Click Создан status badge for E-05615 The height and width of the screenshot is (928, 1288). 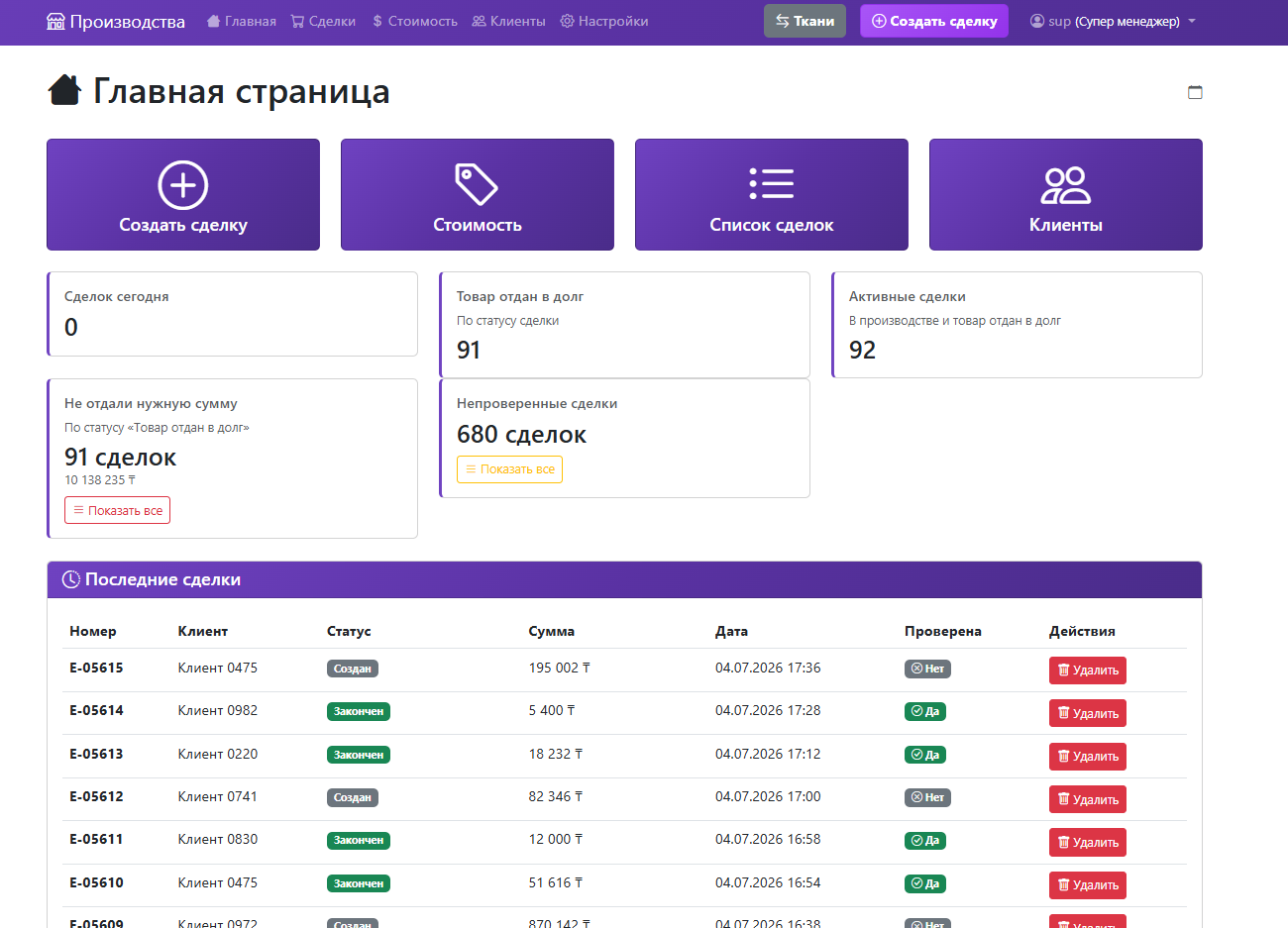353,669
